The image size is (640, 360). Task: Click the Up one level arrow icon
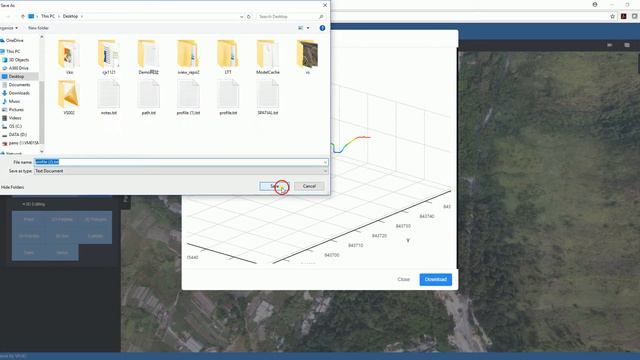pyautogui.click(x=22, y=17)
